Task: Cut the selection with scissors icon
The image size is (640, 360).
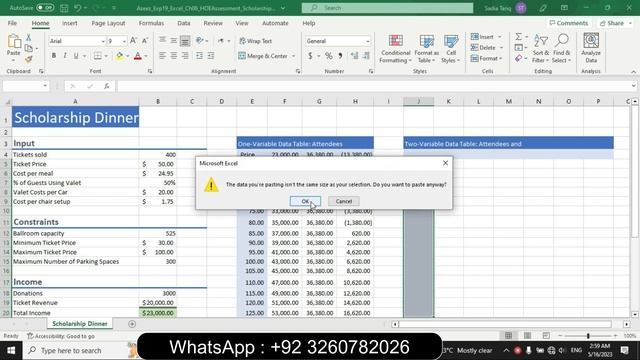Action: click(x=29, y=38)
